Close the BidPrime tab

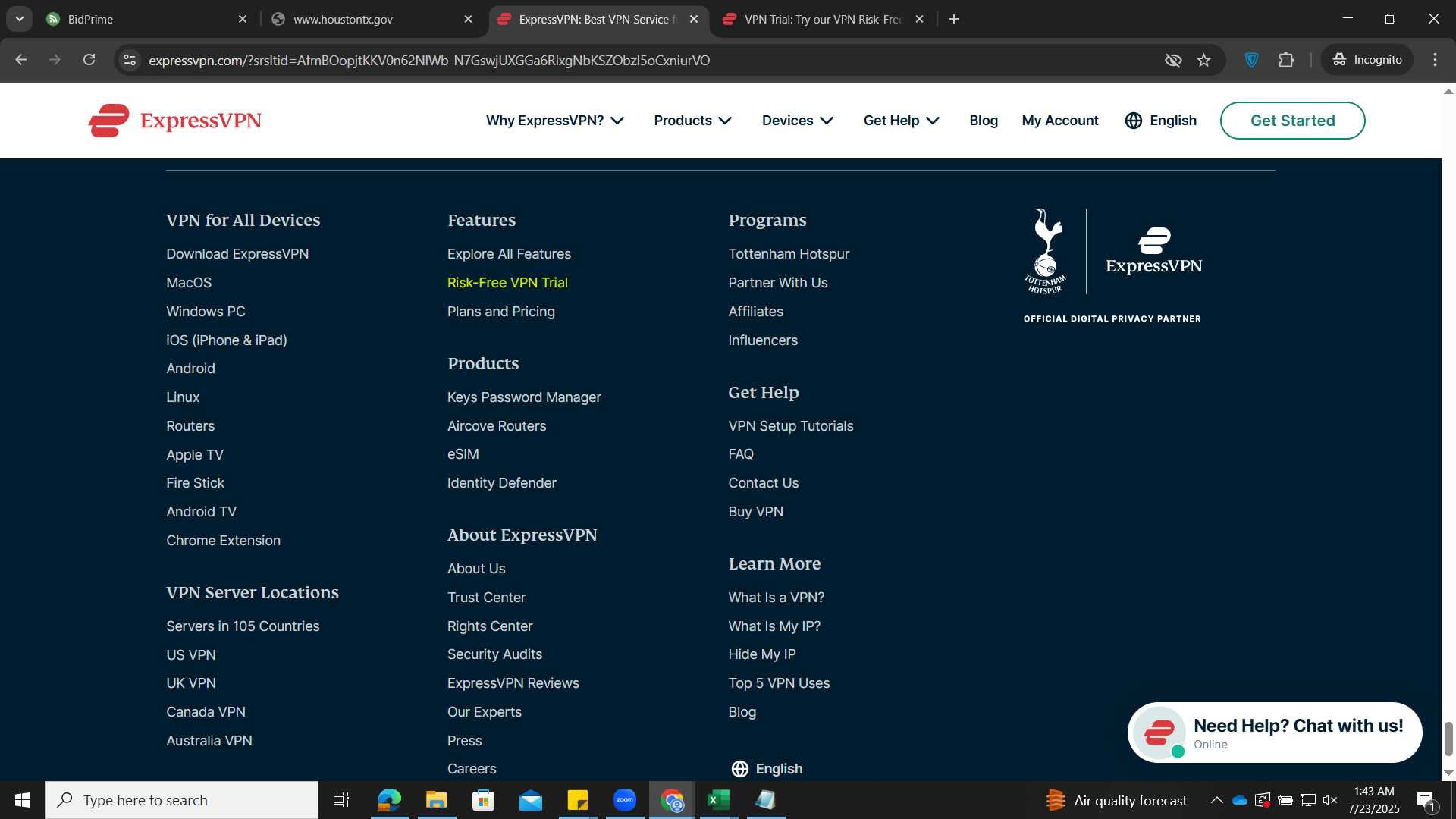pos(243,19)
